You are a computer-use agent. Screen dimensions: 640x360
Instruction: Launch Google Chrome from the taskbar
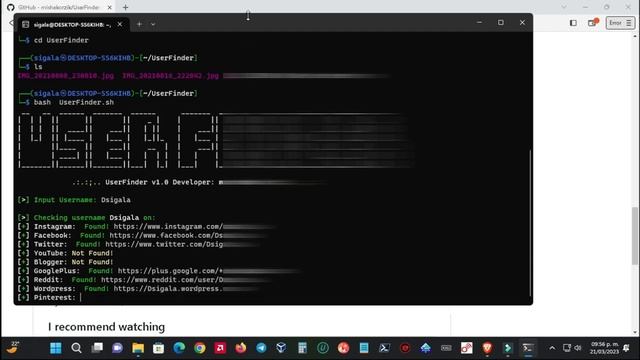tap(200, 348)
